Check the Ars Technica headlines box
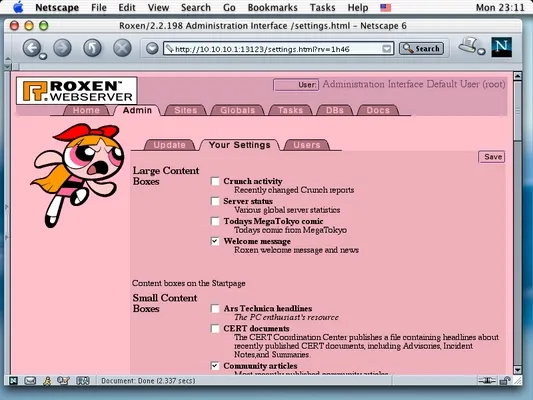The image size is (533, 400). (215, 308)
